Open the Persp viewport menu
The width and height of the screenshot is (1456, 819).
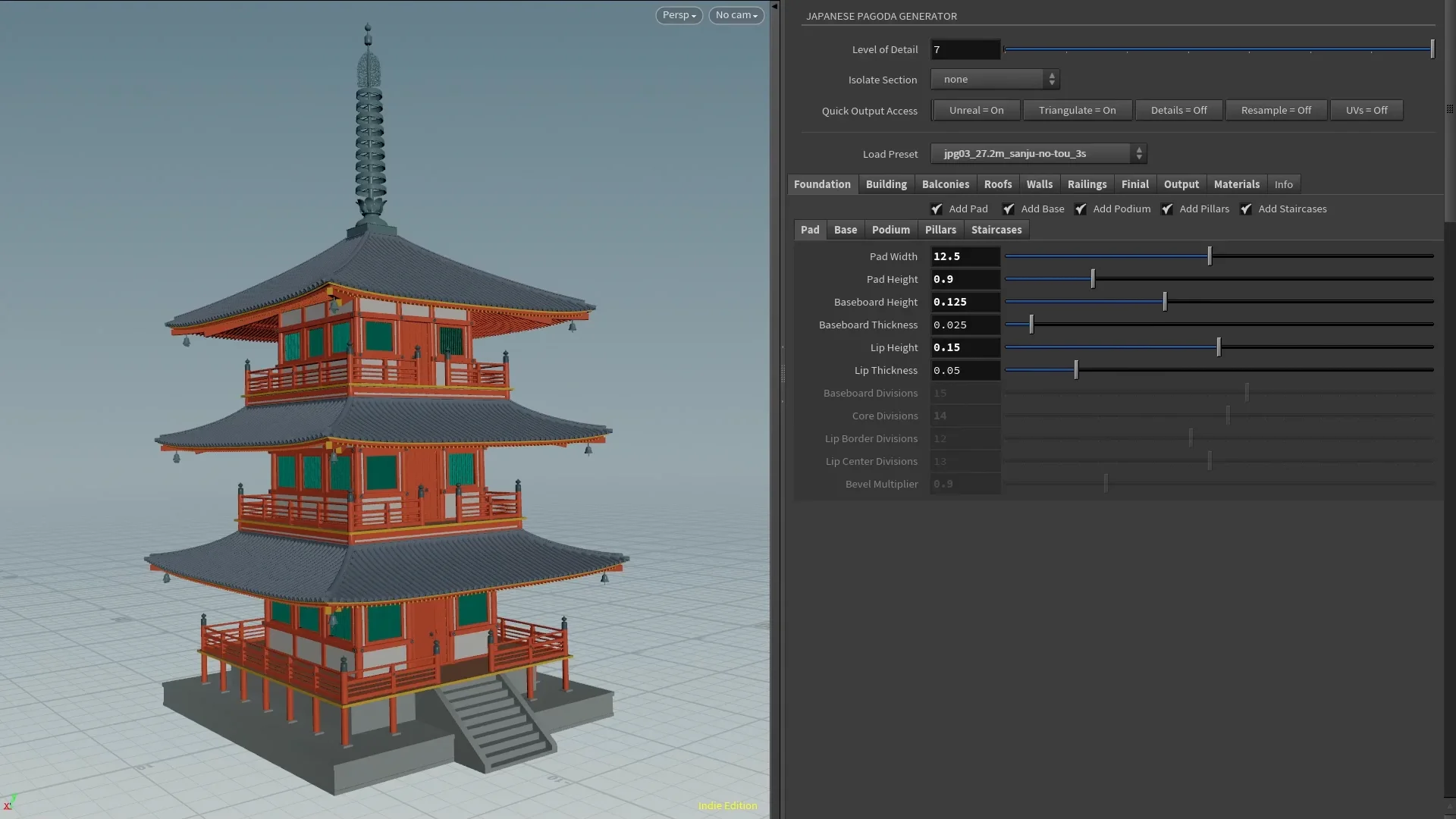click(677, 15)
